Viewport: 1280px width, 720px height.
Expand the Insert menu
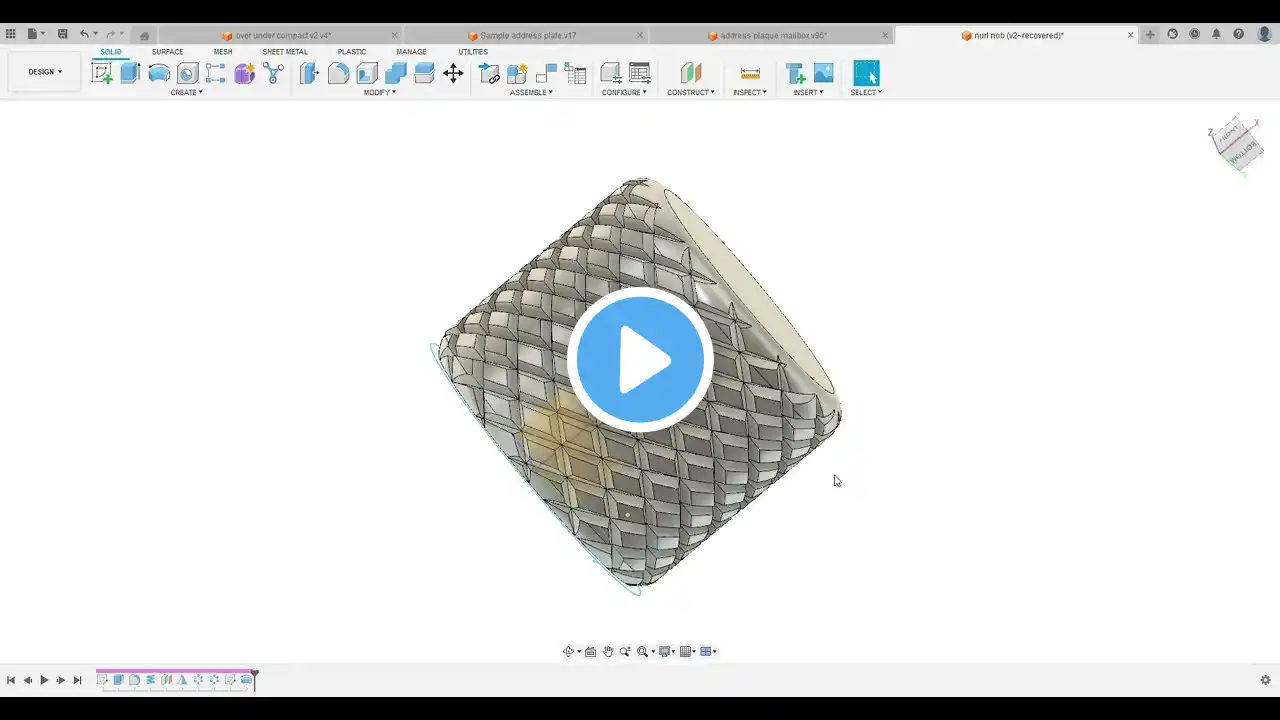click(x=808, y=92)
